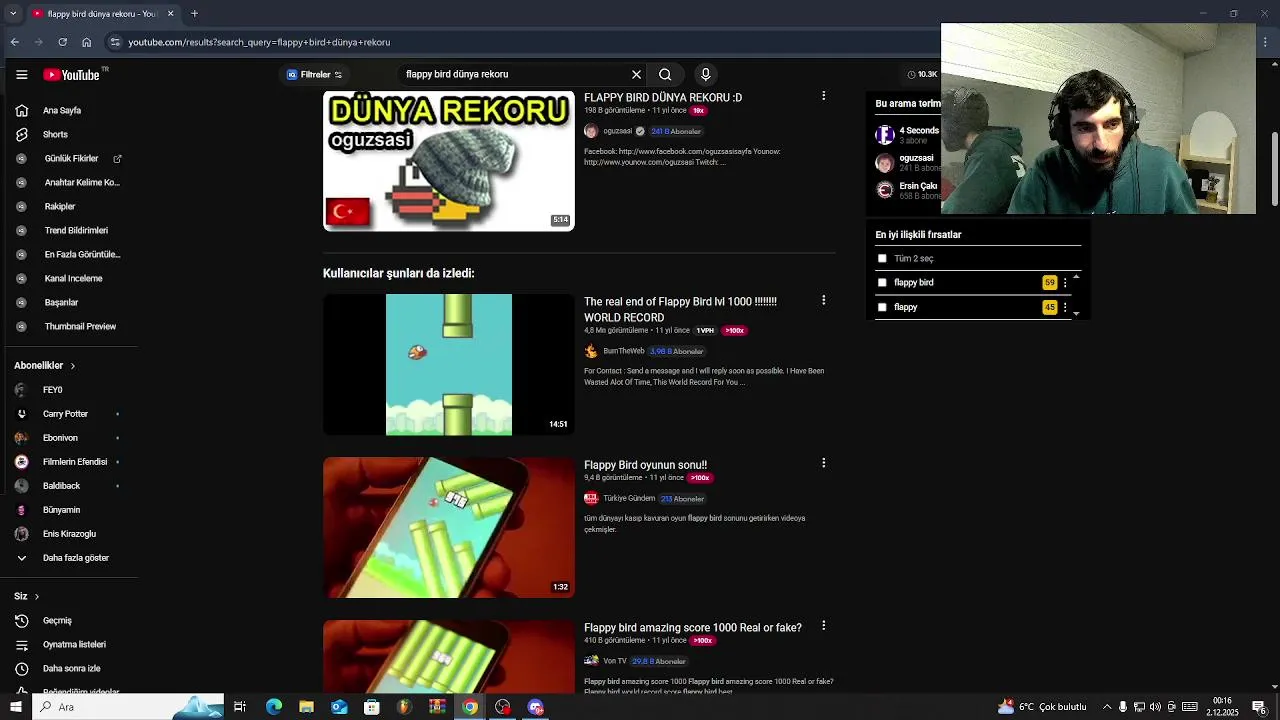
Task: Open Microsoft Edge from the taskbar
Action: (273, 707)
